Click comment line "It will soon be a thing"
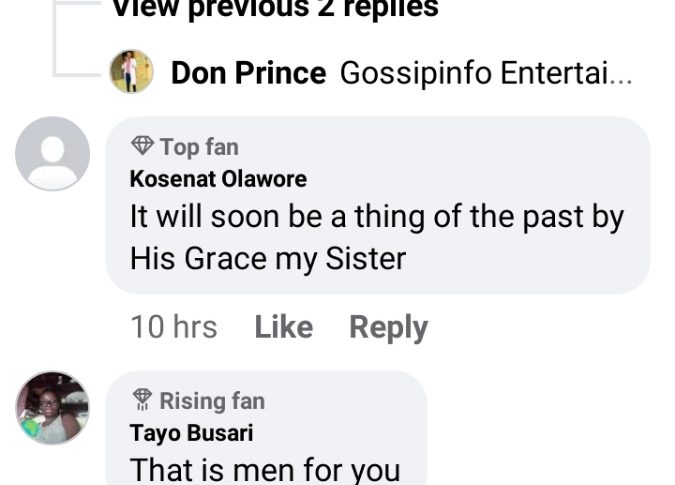The height and width of the screenshot is (485, 675). 377,217
